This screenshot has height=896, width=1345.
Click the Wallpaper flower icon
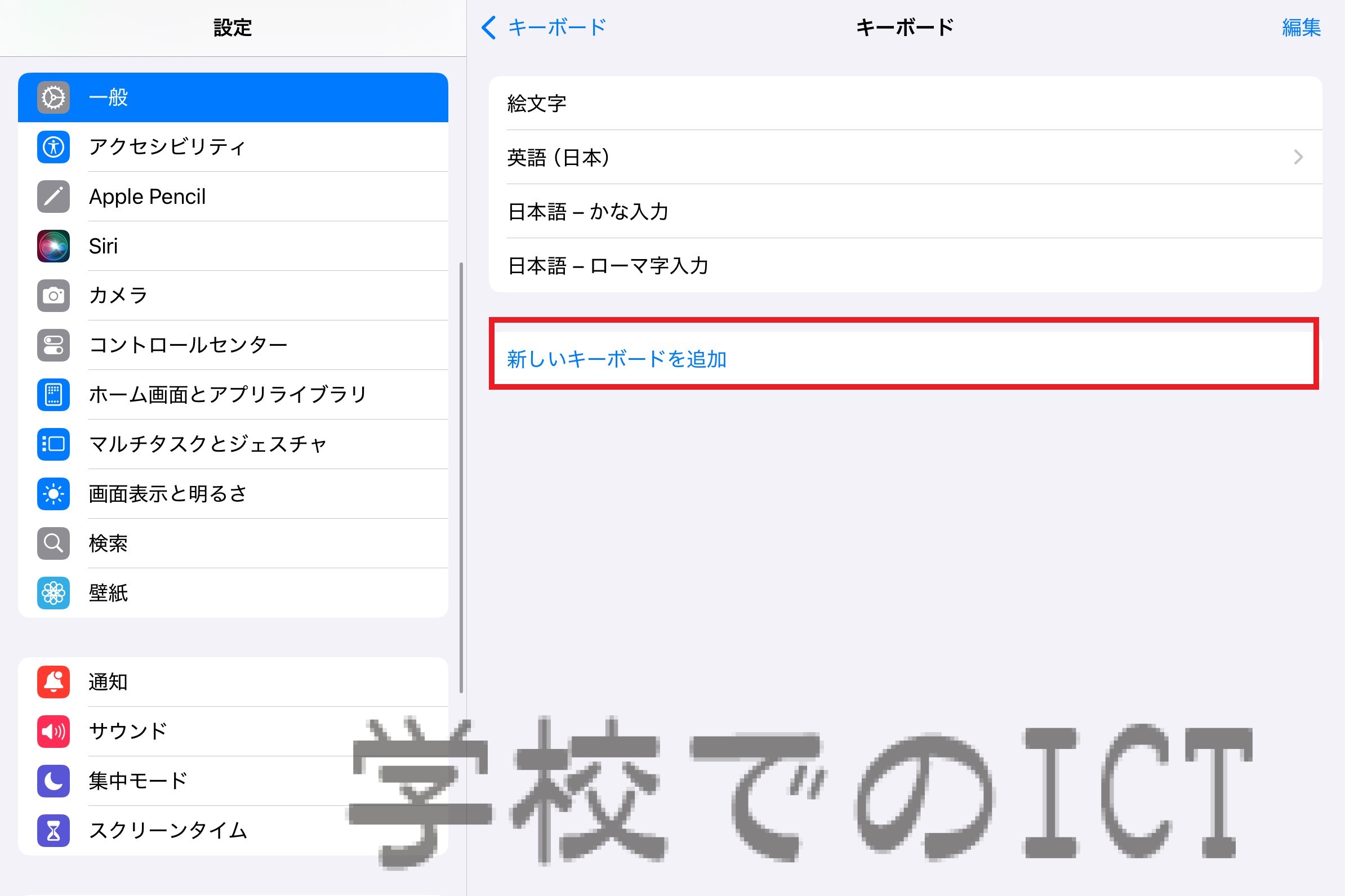pos(54,593)
